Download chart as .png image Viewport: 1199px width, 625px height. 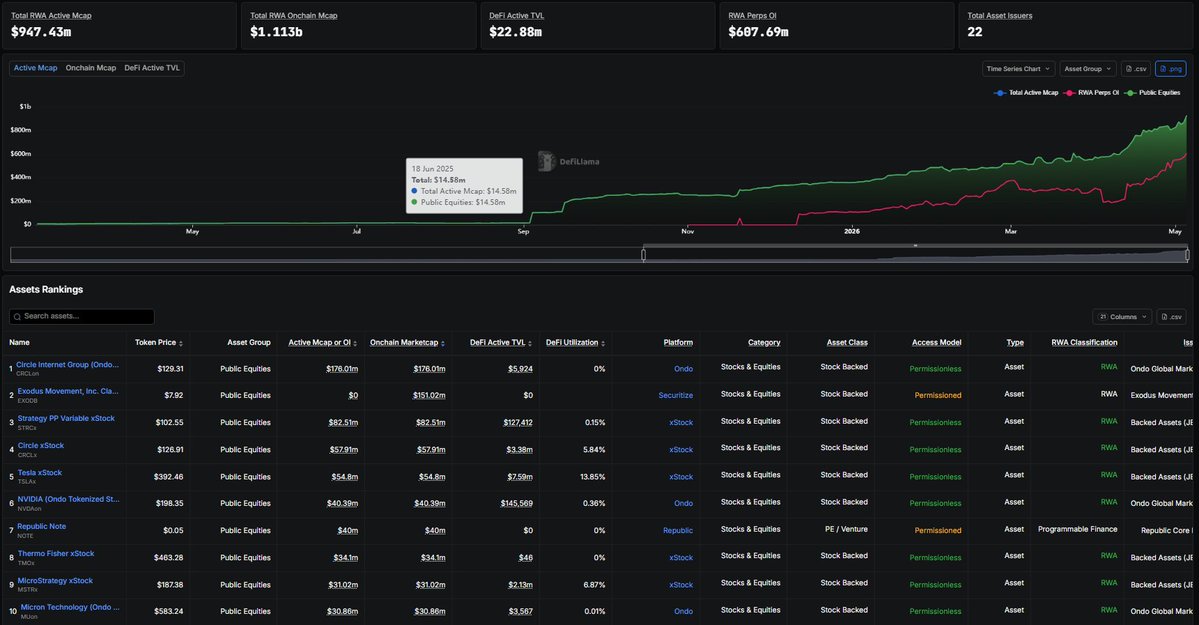1170,69
